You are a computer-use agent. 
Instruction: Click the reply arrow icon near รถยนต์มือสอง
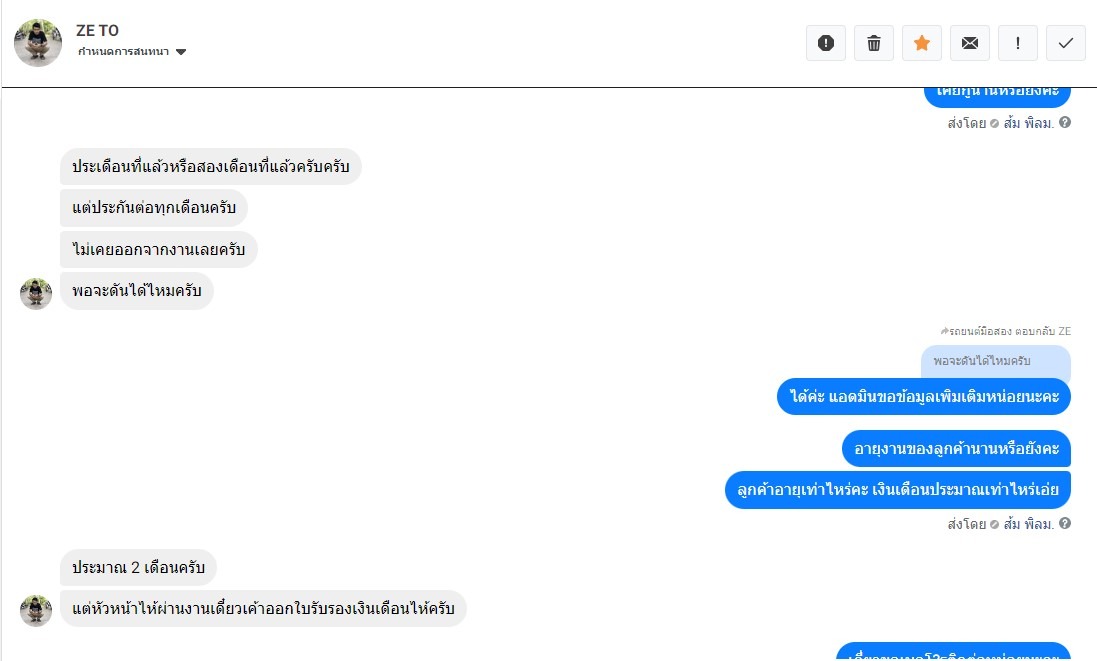(x=944, y=331)
